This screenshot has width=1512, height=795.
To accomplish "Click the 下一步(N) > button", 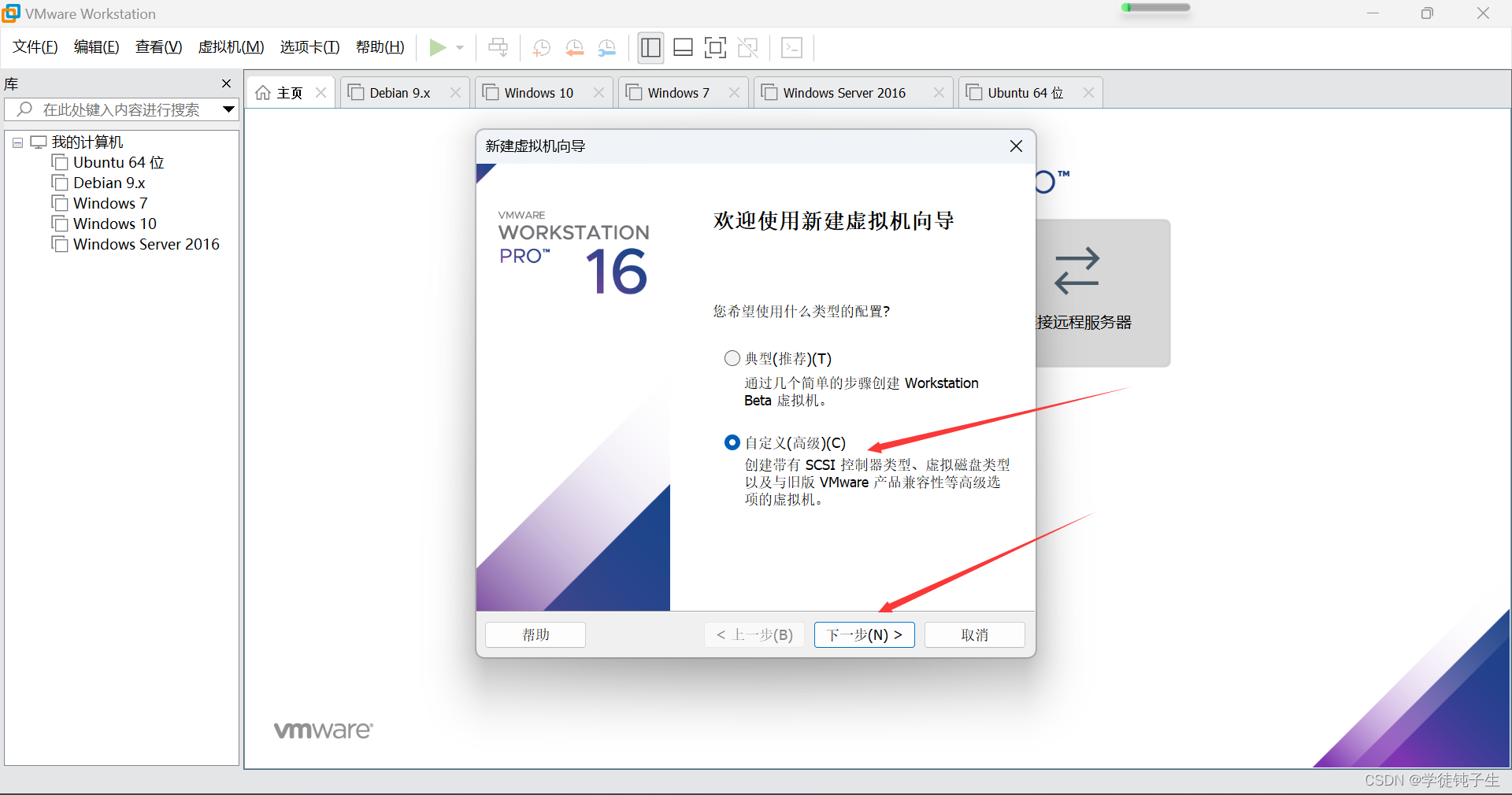I will [x=864, y=635].
